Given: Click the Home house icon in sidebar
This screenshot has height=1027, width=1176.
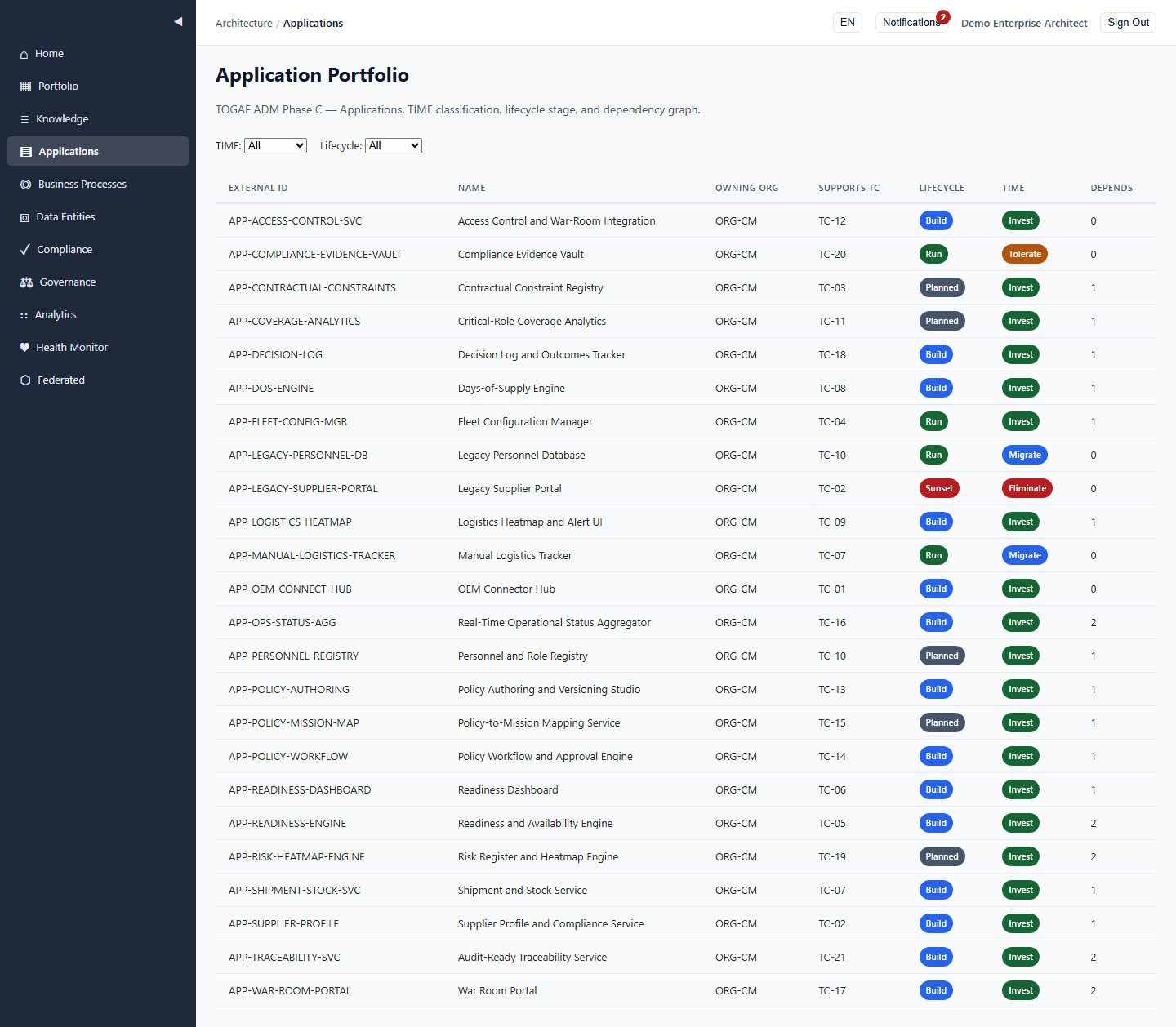Looking at the screenshot, I should pos(24,54).
